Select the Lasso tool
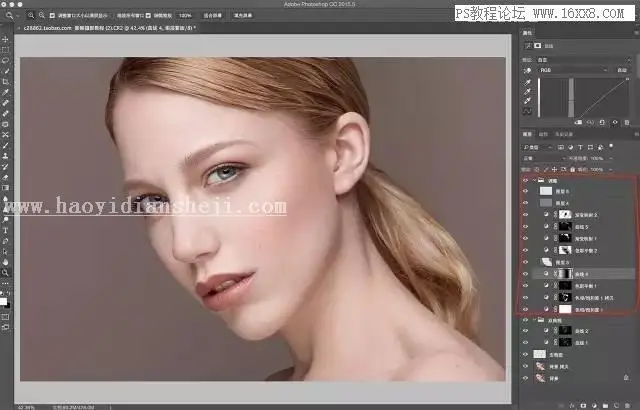640x410 pixels. pyautogui.click(x=5, y=60)
